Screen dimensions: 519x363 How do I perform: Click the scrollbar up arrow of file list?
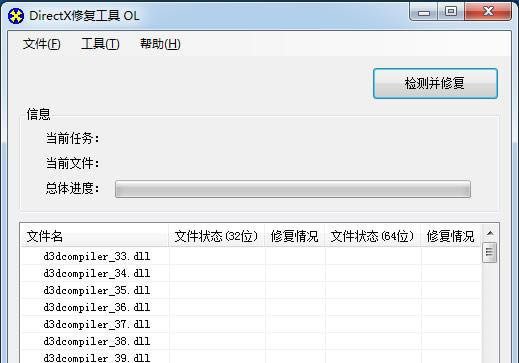click(490, 233)
